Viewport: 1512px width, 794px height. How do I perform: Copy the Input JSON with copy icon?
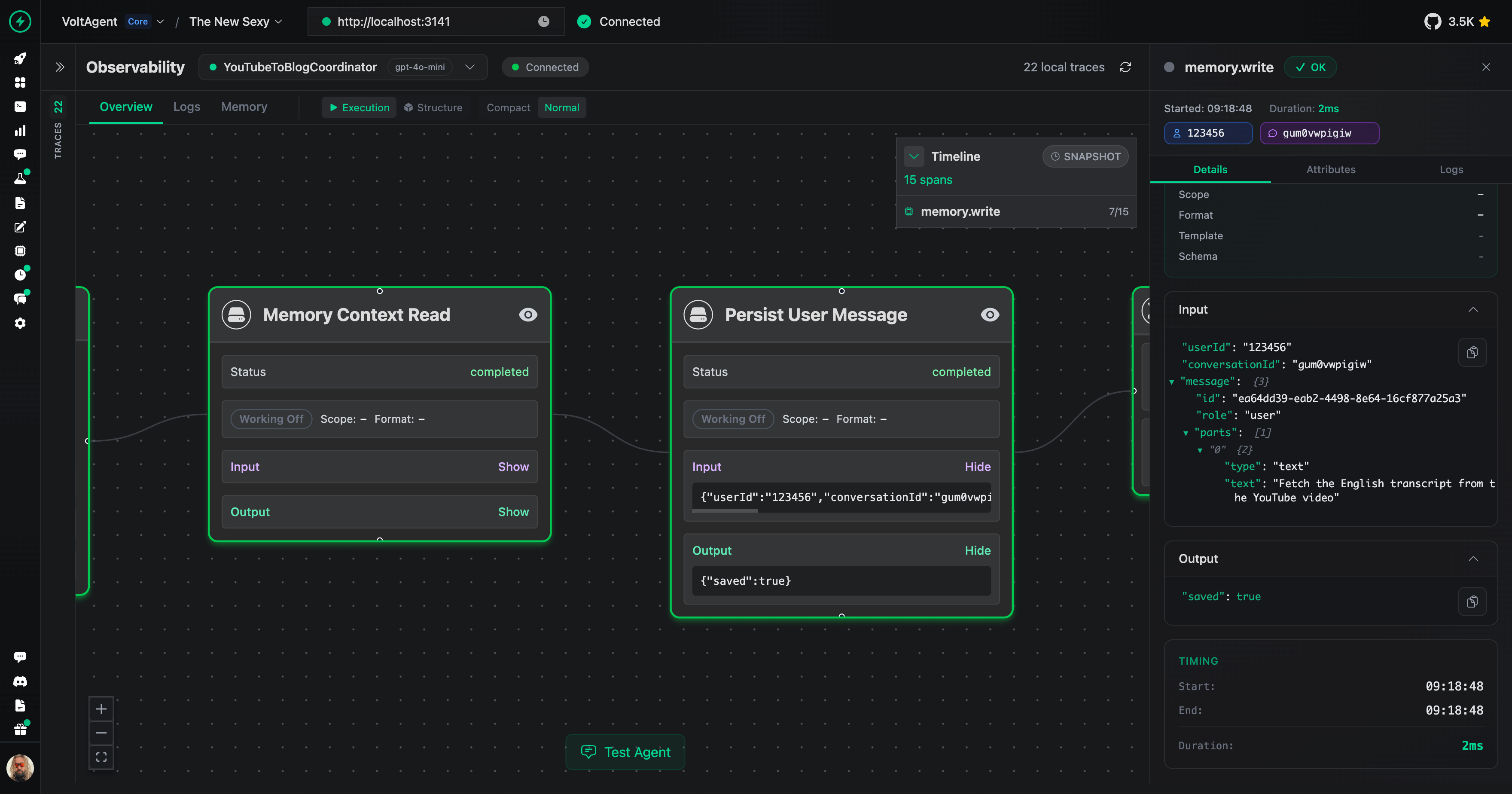point(1472,352)
